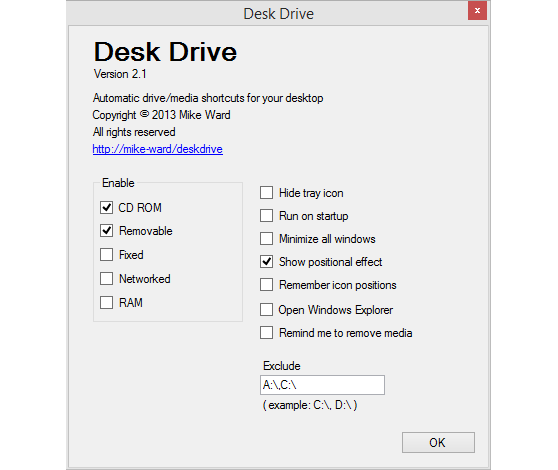
Task: Tick the Hide tray icon option
Action: 267,192
